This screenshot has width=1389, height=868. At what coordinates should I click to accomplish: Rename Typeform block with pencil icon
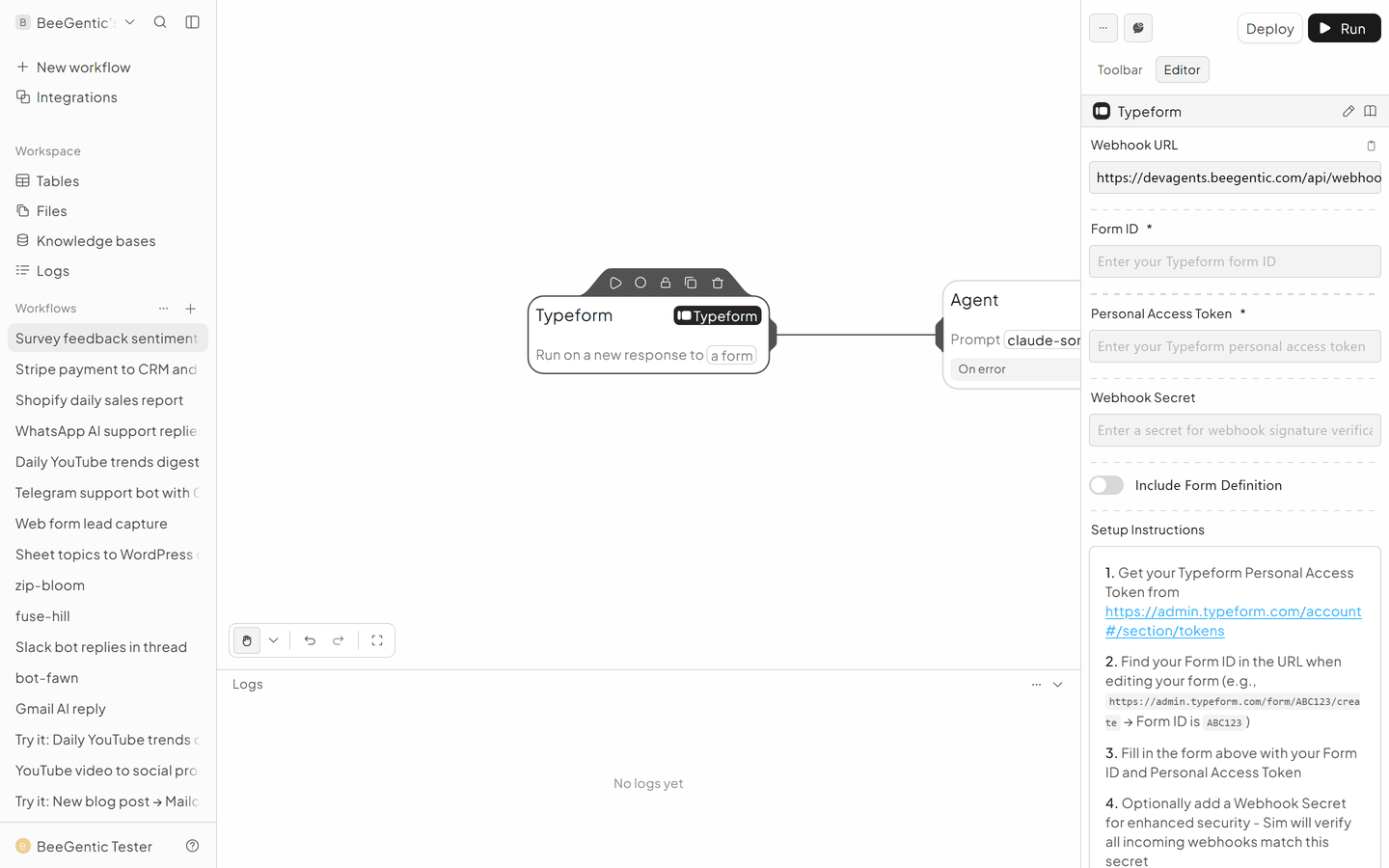tap(1348, 111)
